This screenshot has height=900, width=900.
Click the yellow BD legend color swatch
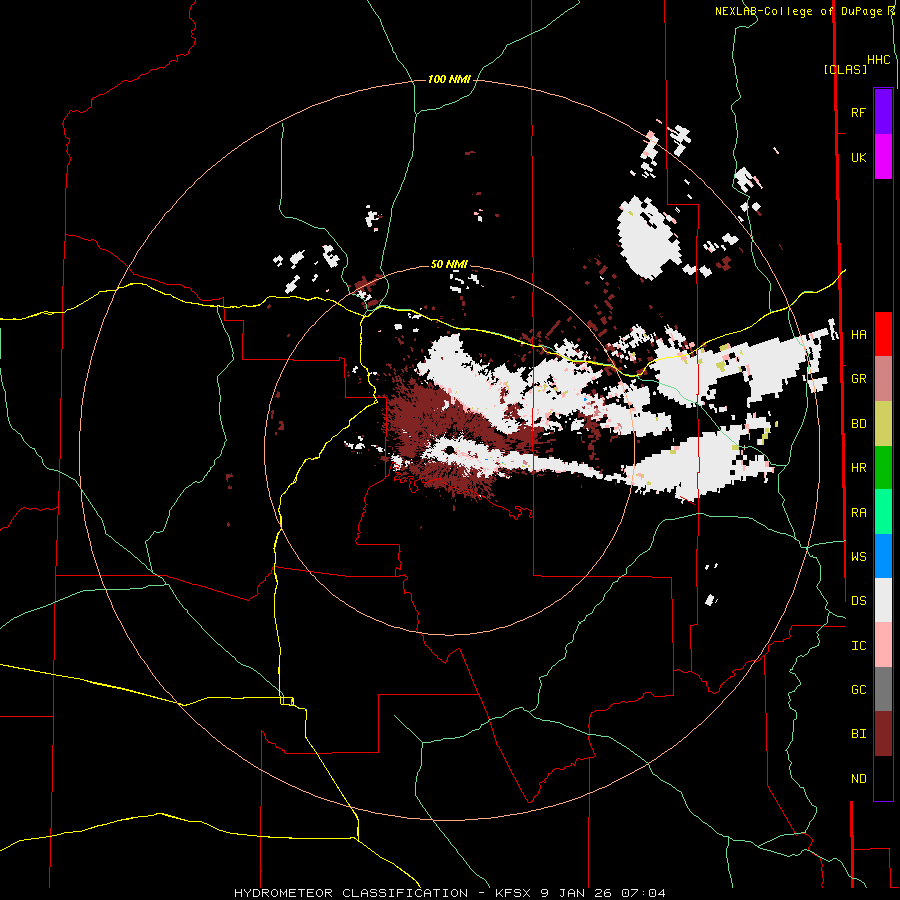(883, 424)
